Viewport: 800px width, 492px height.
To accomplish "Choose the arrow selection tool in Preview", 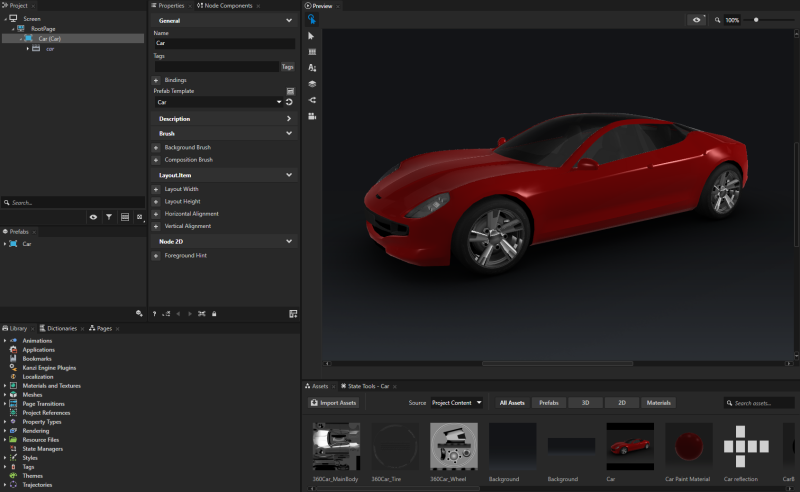I will click(x=312, y=36).
